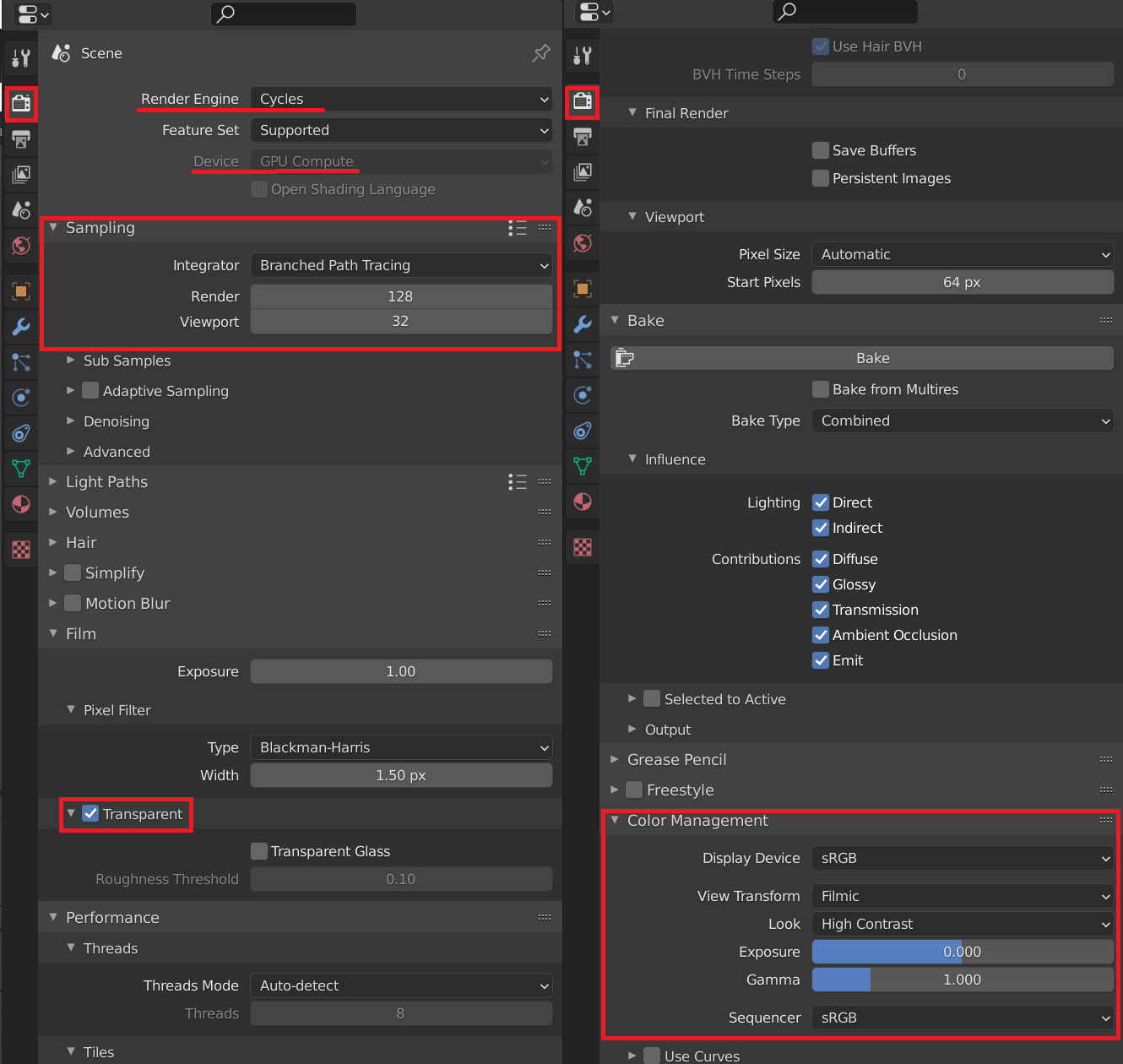Click the Bake button

coord(862,357)
